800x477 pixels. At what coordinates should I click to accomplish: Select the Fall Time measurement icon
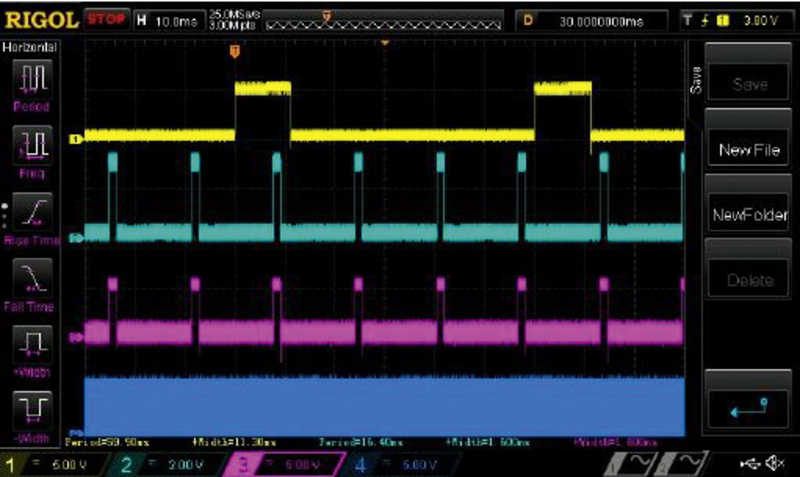tap(32, 278)
